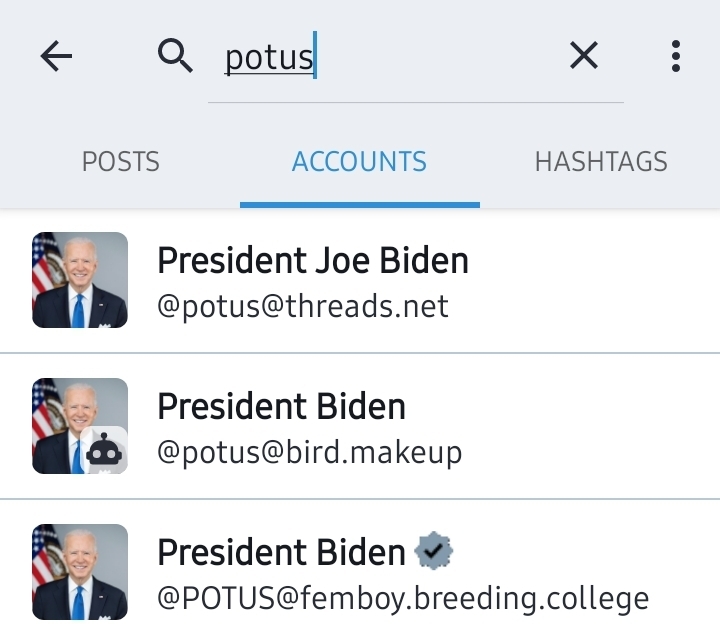Open the avatar of the @potus@bird.makeup account
This screenshot has height=635, width=720.
[x=80, y=426]
